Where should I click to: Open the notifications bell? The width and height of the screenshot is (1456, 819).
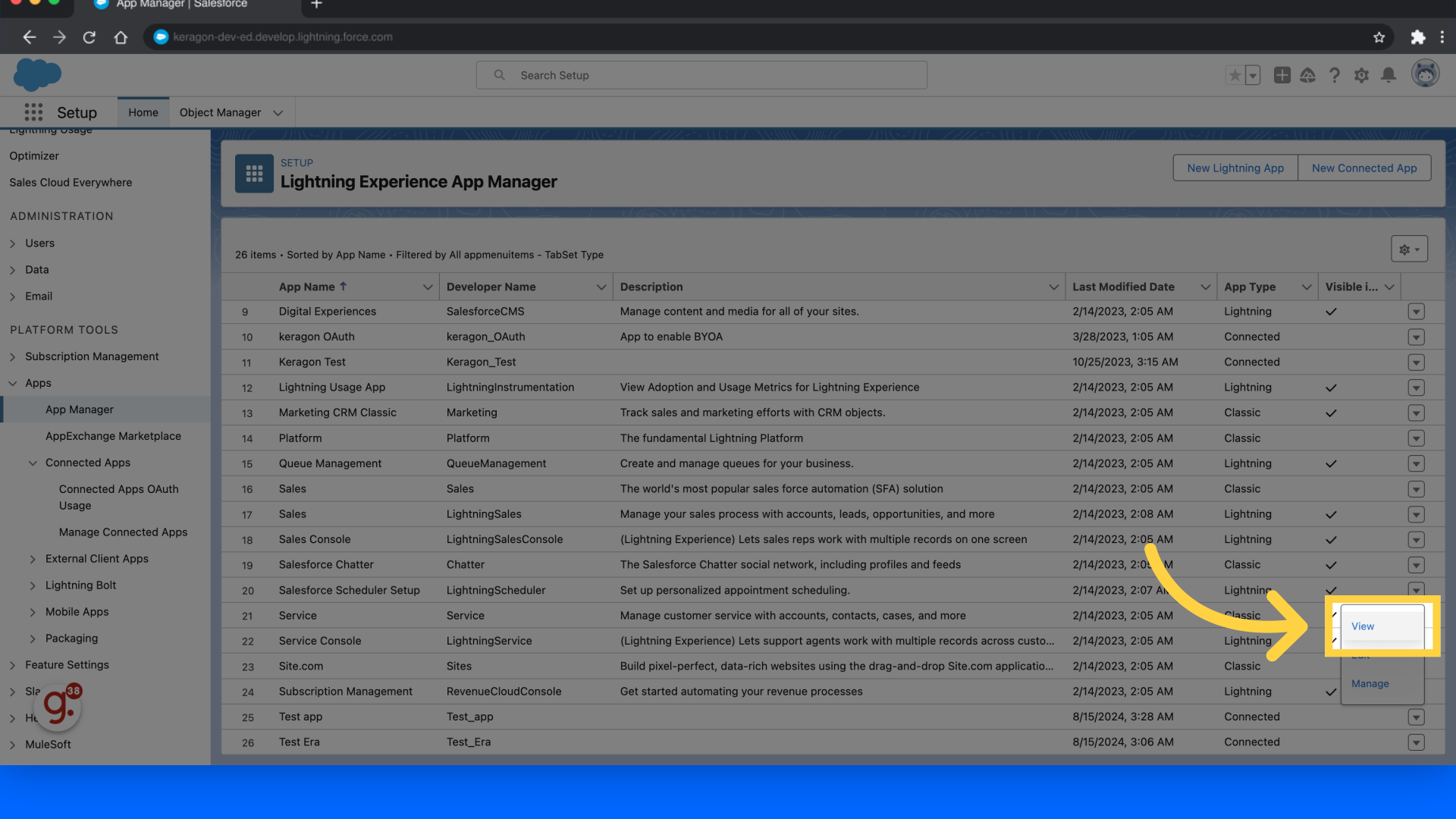[1389, 75]
